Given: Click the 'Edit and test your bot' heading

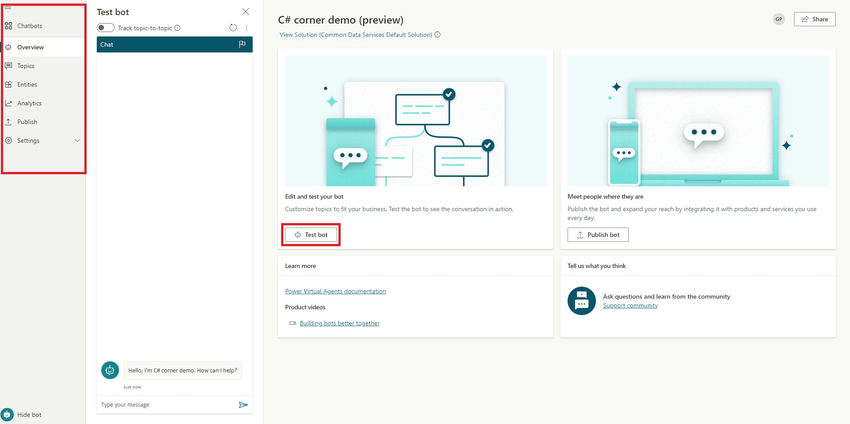Looking at the screenshot, I should [314, 196].
